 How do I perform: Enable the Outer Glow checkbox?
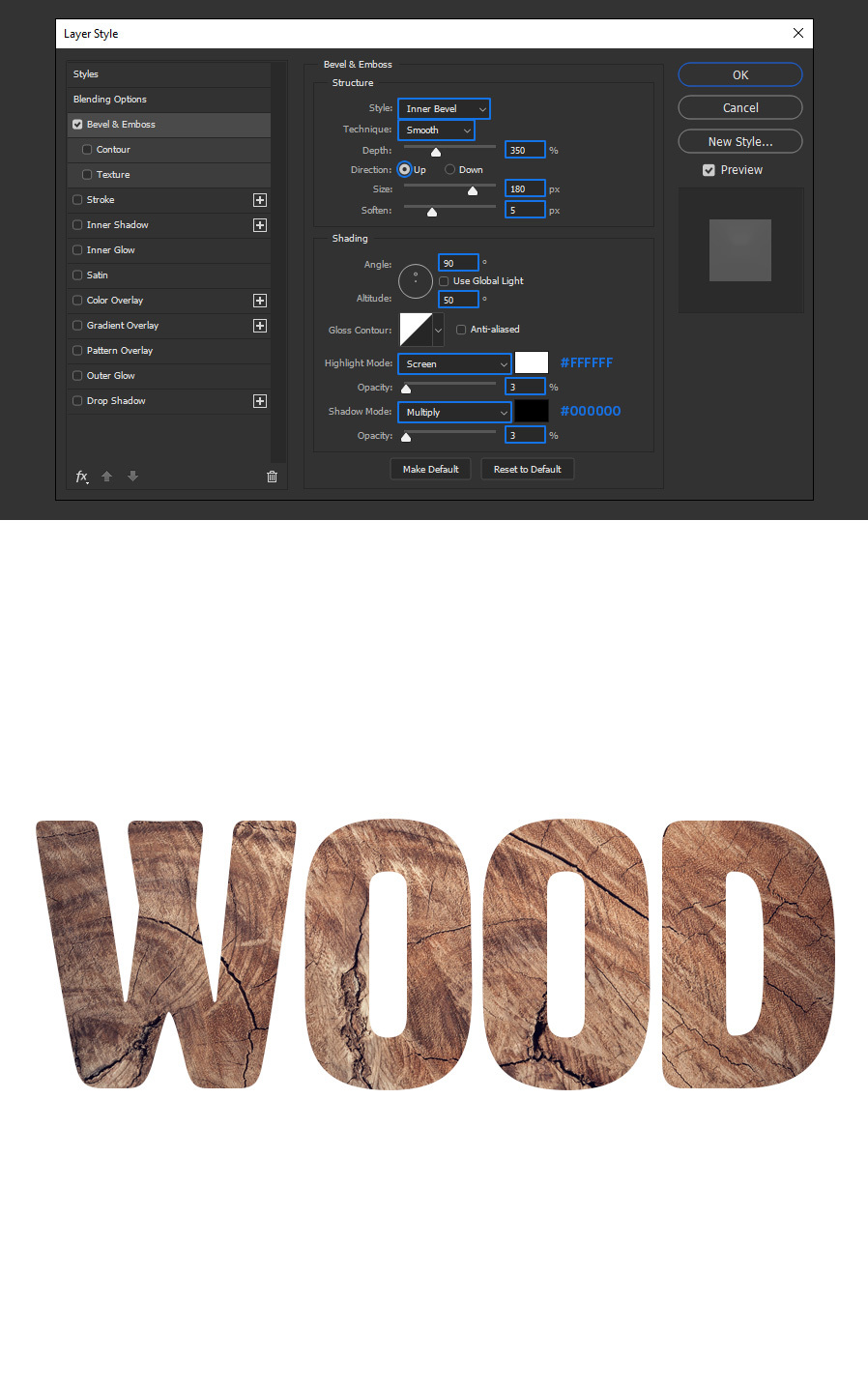77,376
